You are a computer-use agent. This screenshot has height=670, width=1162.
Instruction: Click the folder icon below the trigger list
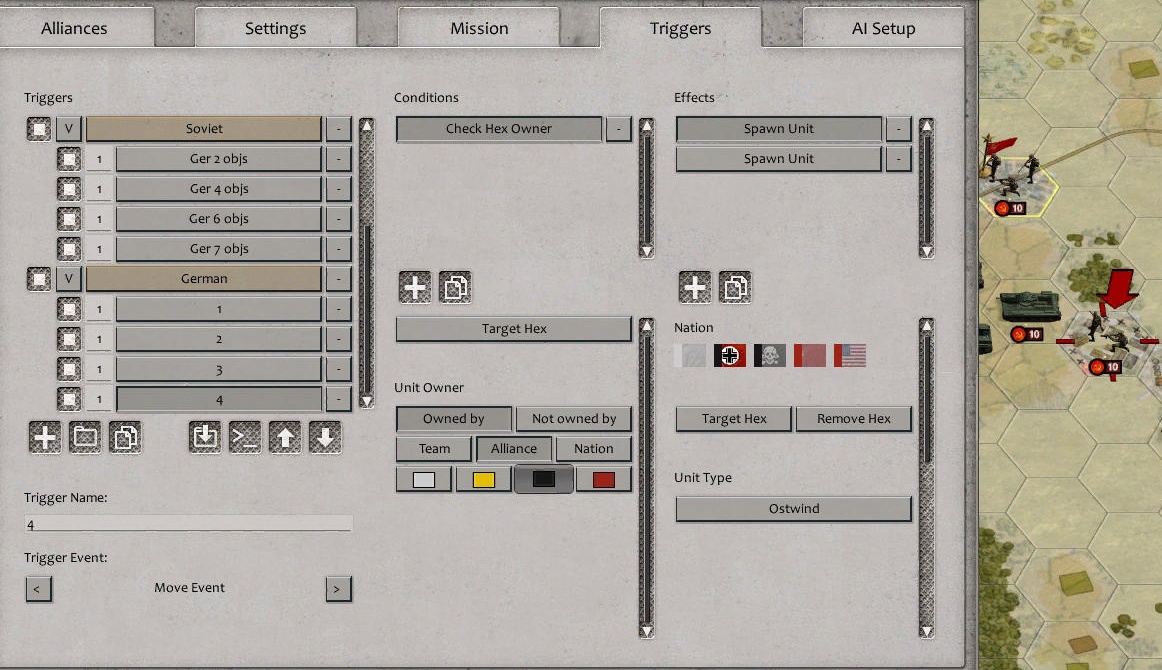84,437
